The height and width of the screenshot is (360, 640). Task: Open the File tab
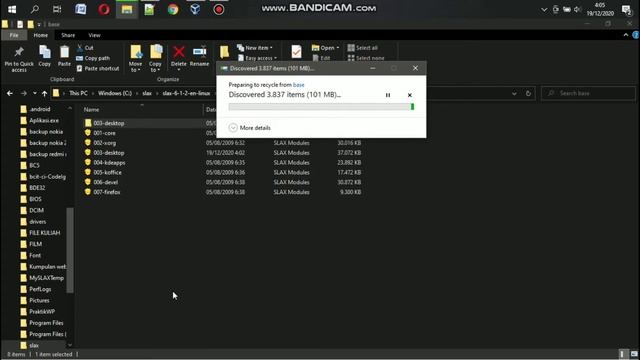pos(14,35)
